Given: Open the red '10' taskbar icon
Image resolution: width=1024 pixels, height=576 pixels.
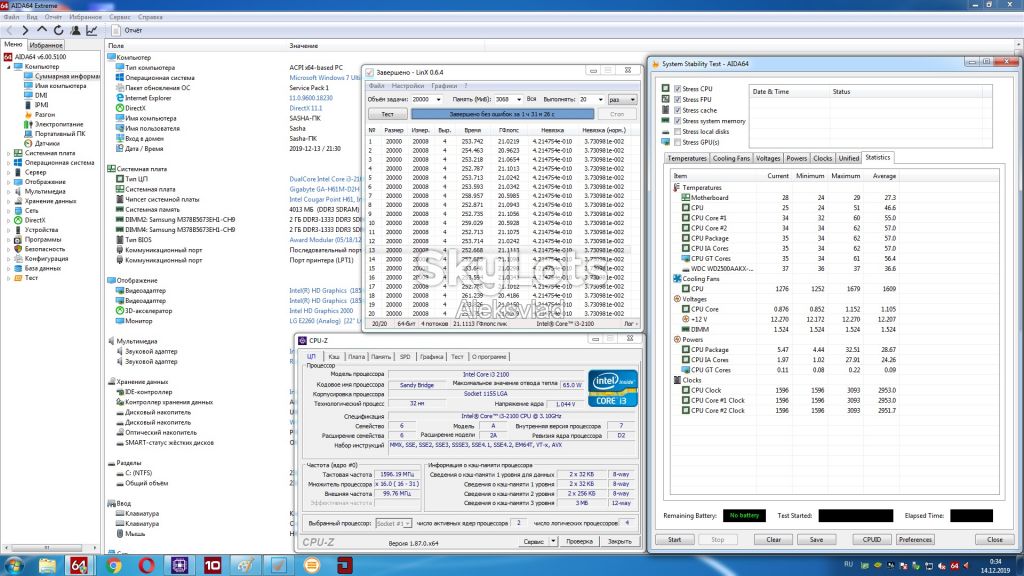Looking at the screenshot, I should (x=212, y=565).
